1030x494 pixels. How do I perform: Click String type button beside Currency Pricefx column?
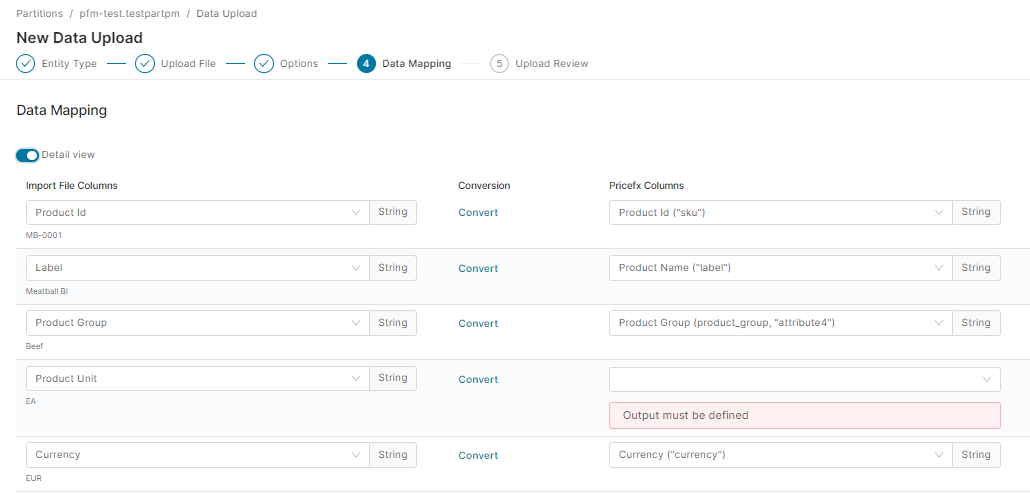pos(976,455)
